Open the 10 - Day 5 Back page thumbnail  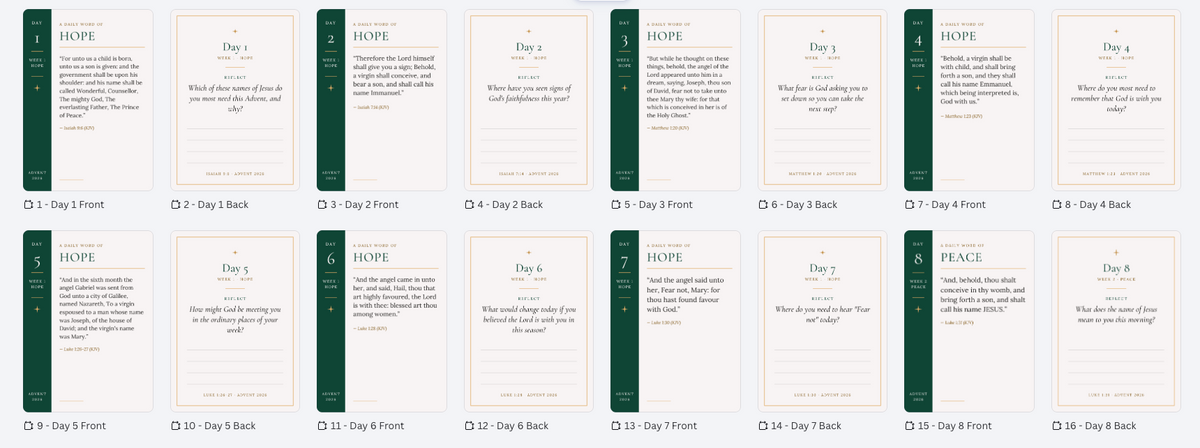pyautogui.click(x=235, y=321)
